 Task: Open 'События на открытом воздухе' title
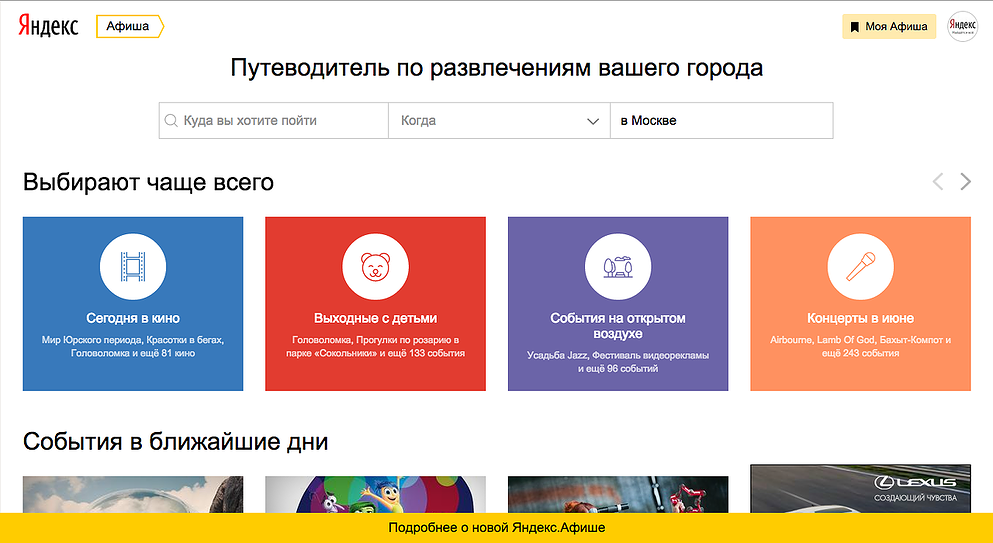(x=618, y=326)
